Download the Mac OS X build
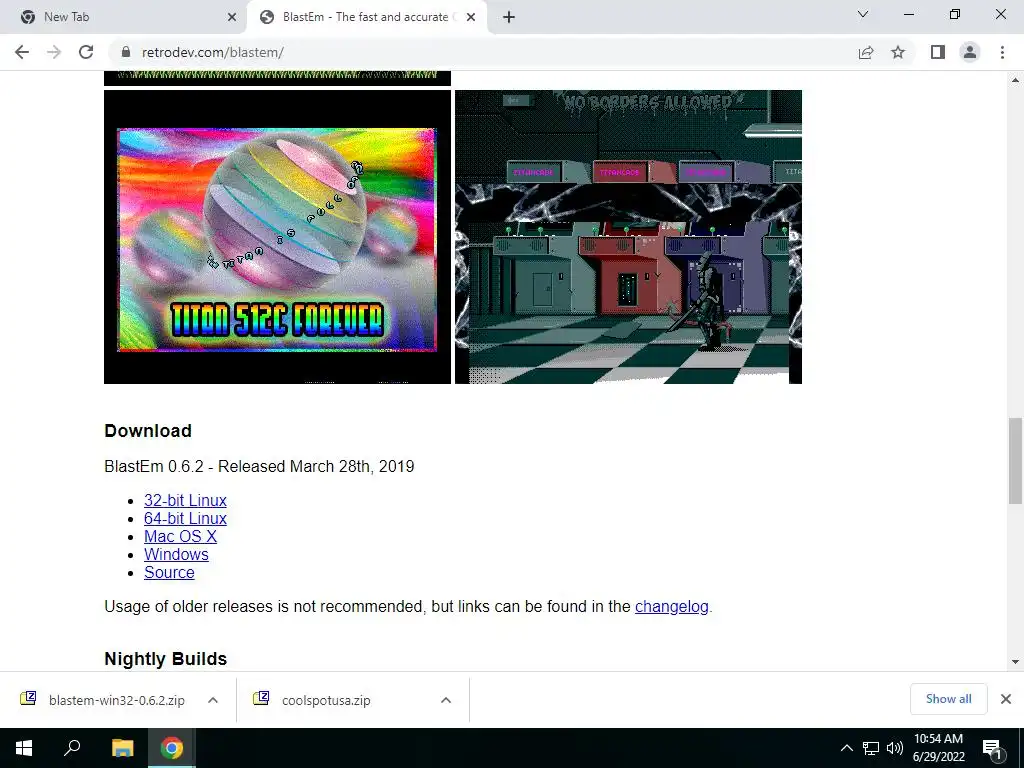Screen dimensions: 1024x768 pyautogui.click(x=180, y=536)
